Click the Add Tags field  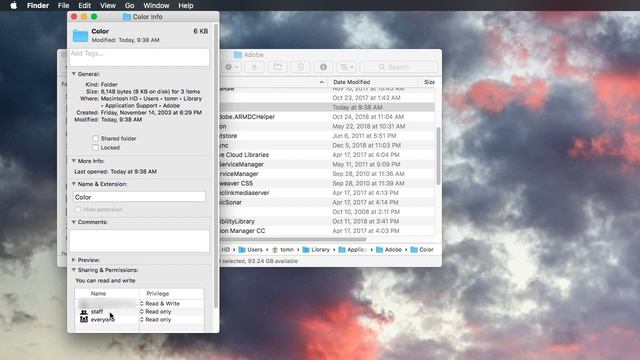pos(139,57)
